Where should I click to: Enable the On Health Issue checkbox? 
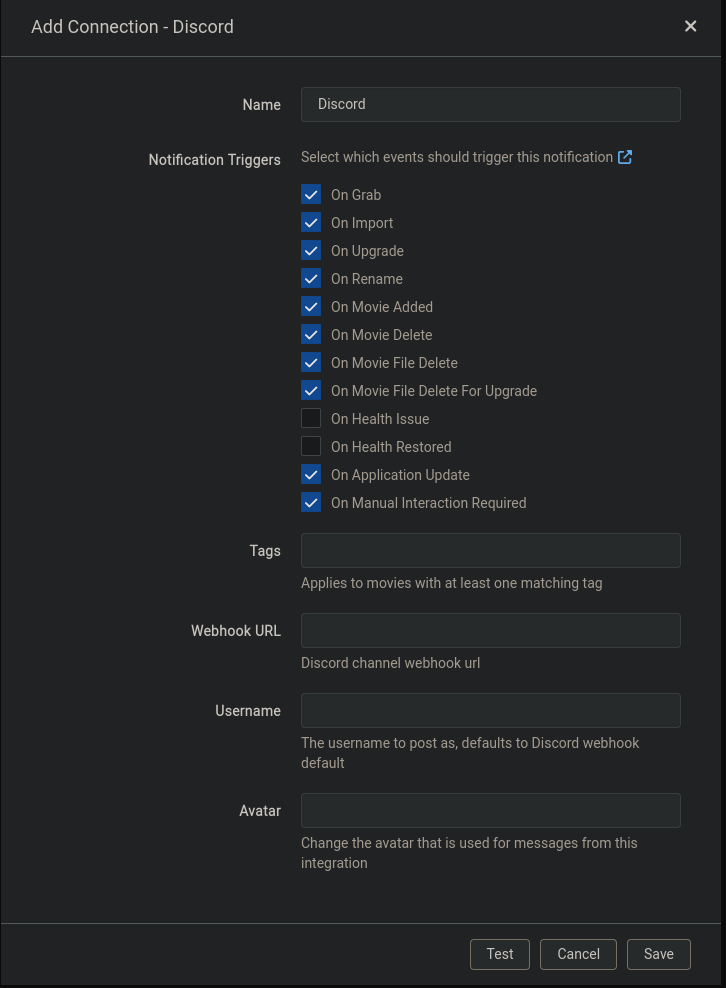[311, 418]
